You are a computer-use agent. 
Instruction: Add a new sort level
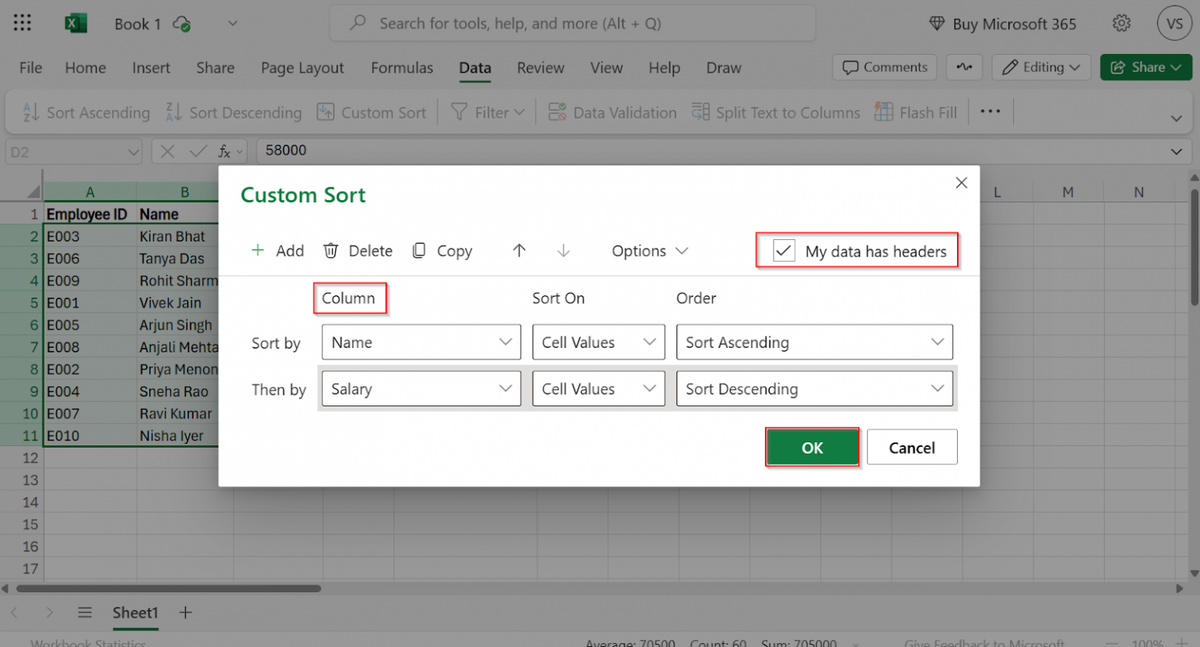pyautogui.click(x=277, y=251)
